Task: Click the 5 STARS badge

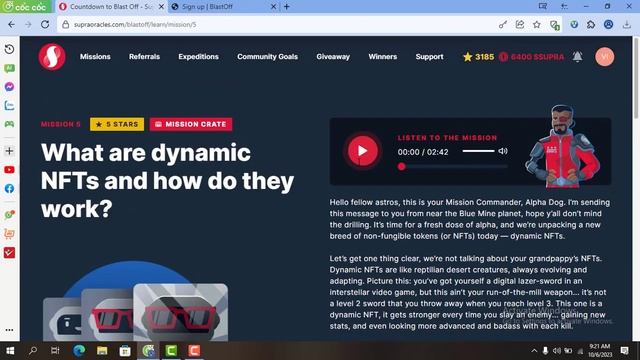Action: click(117, 124)
